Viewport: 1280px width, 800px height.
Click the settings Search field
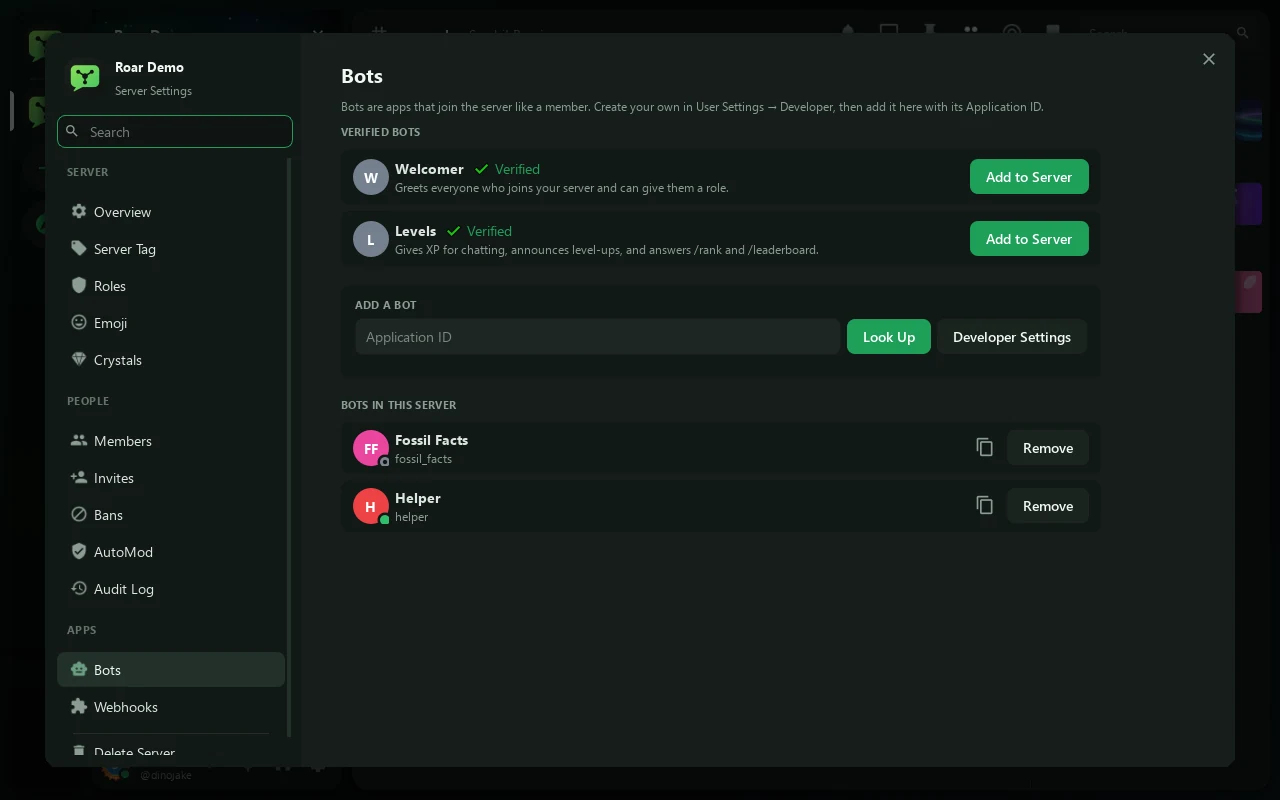click(x=175, y=132)
